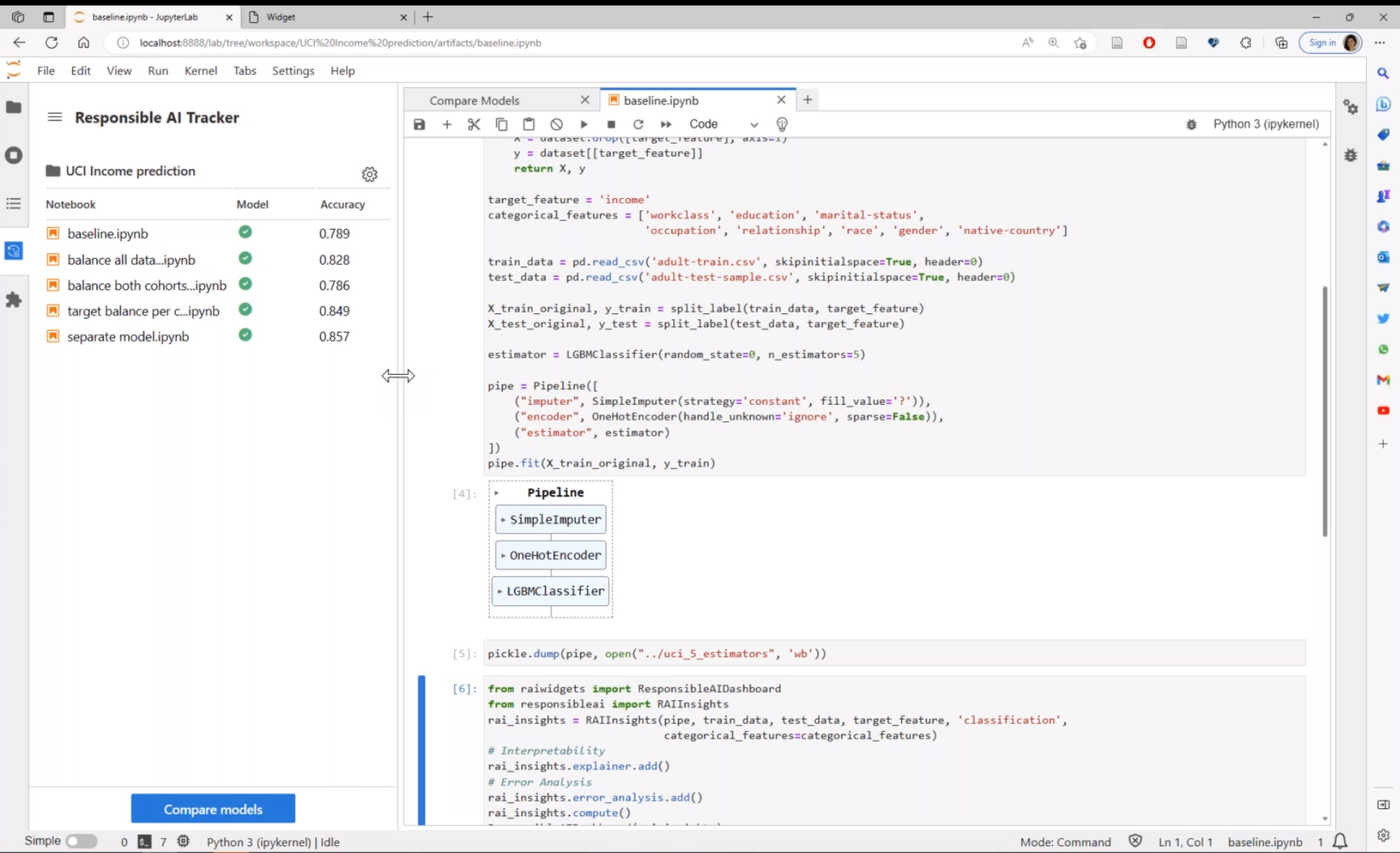Open the cell type Code dropdown
Viewport: 1400px width, 853px height.
[x=723, y=124]
